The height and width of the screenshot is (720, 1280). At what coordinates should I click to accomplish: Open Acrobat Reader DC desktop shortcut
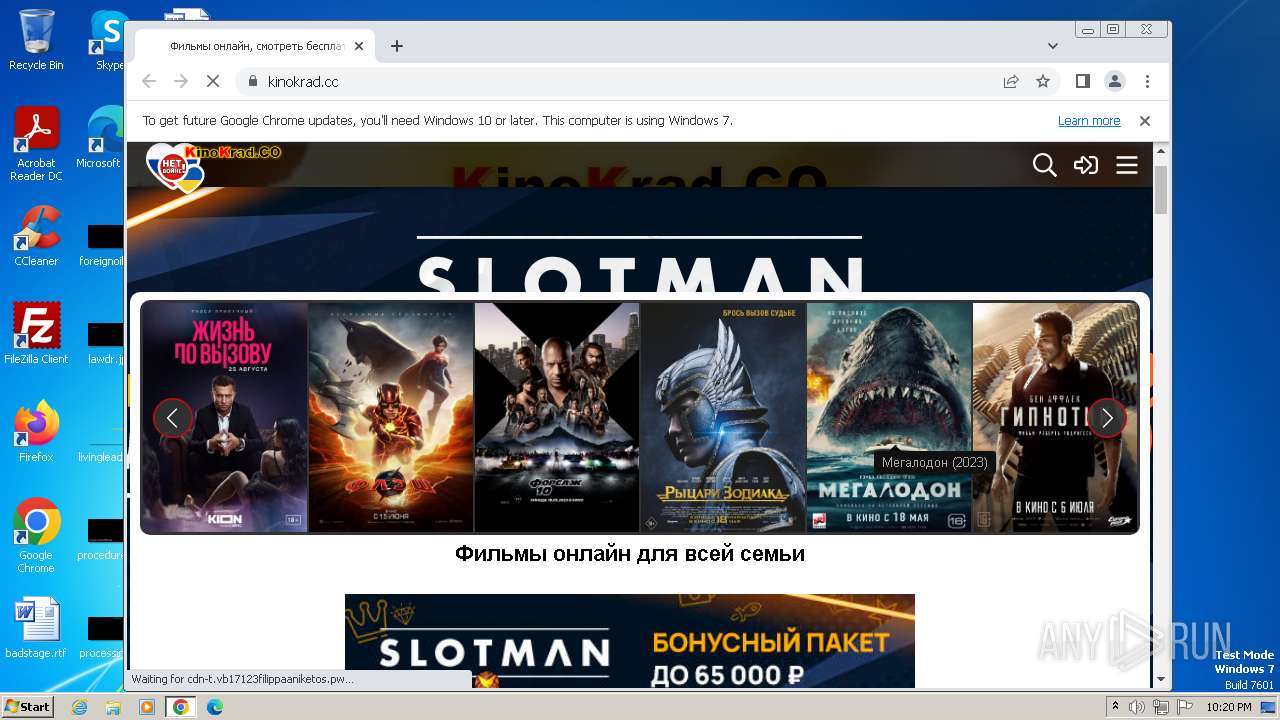(36, 144)
